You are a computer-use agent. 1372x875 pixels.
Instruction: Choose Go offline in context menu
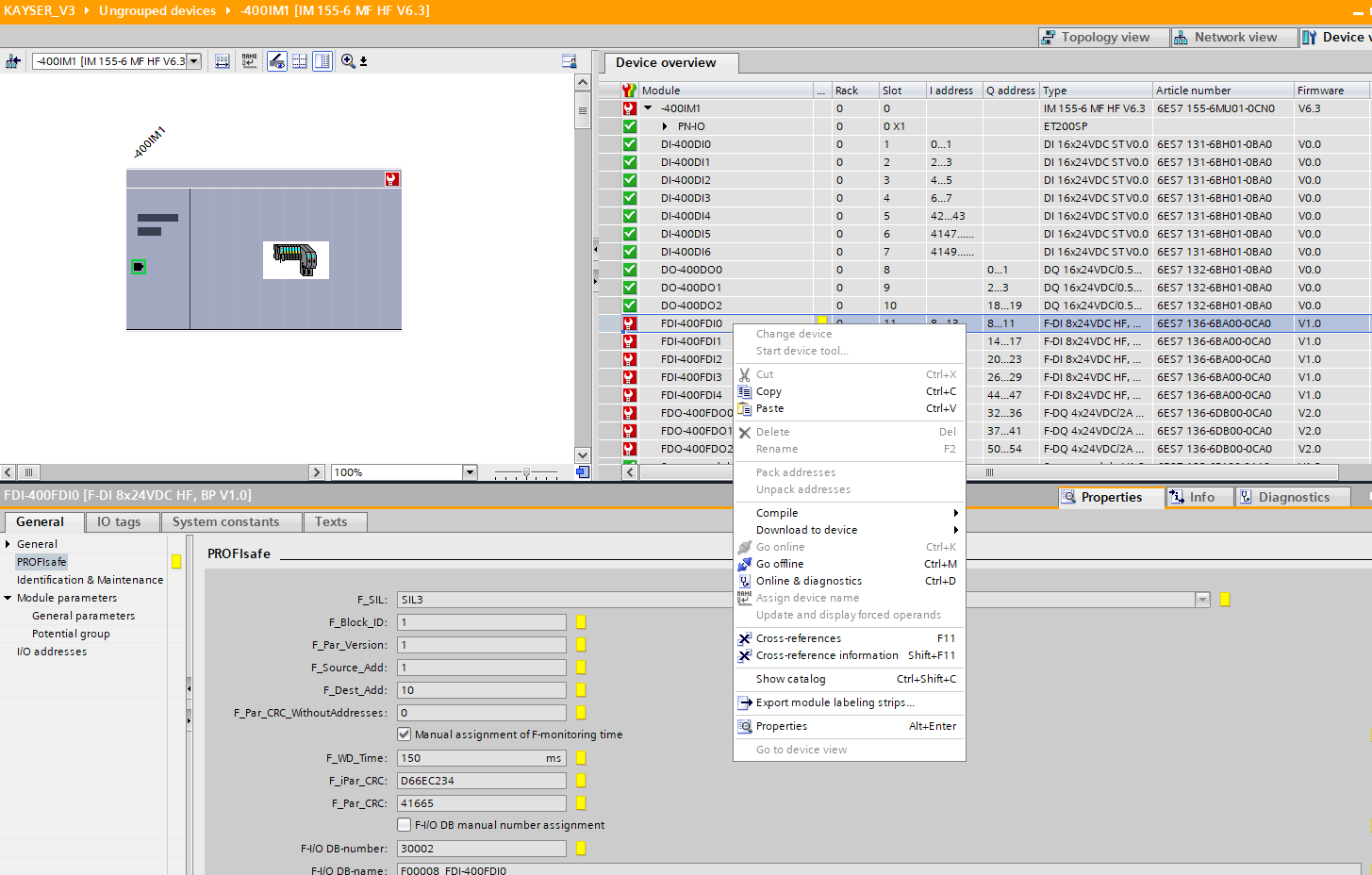(780, 564)
